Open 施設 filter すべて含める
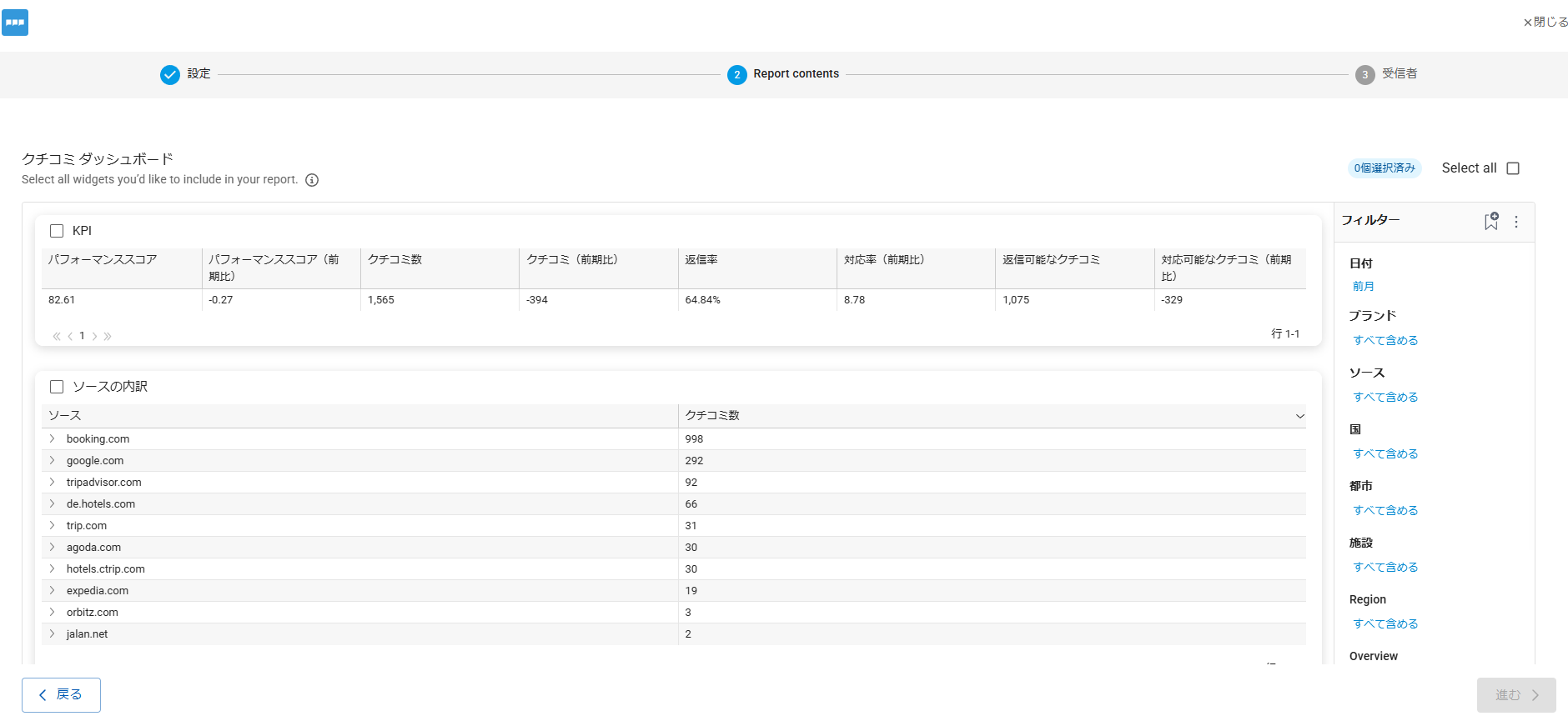The height and width of the screenshot is (721, 1568). click(1385, 567)
